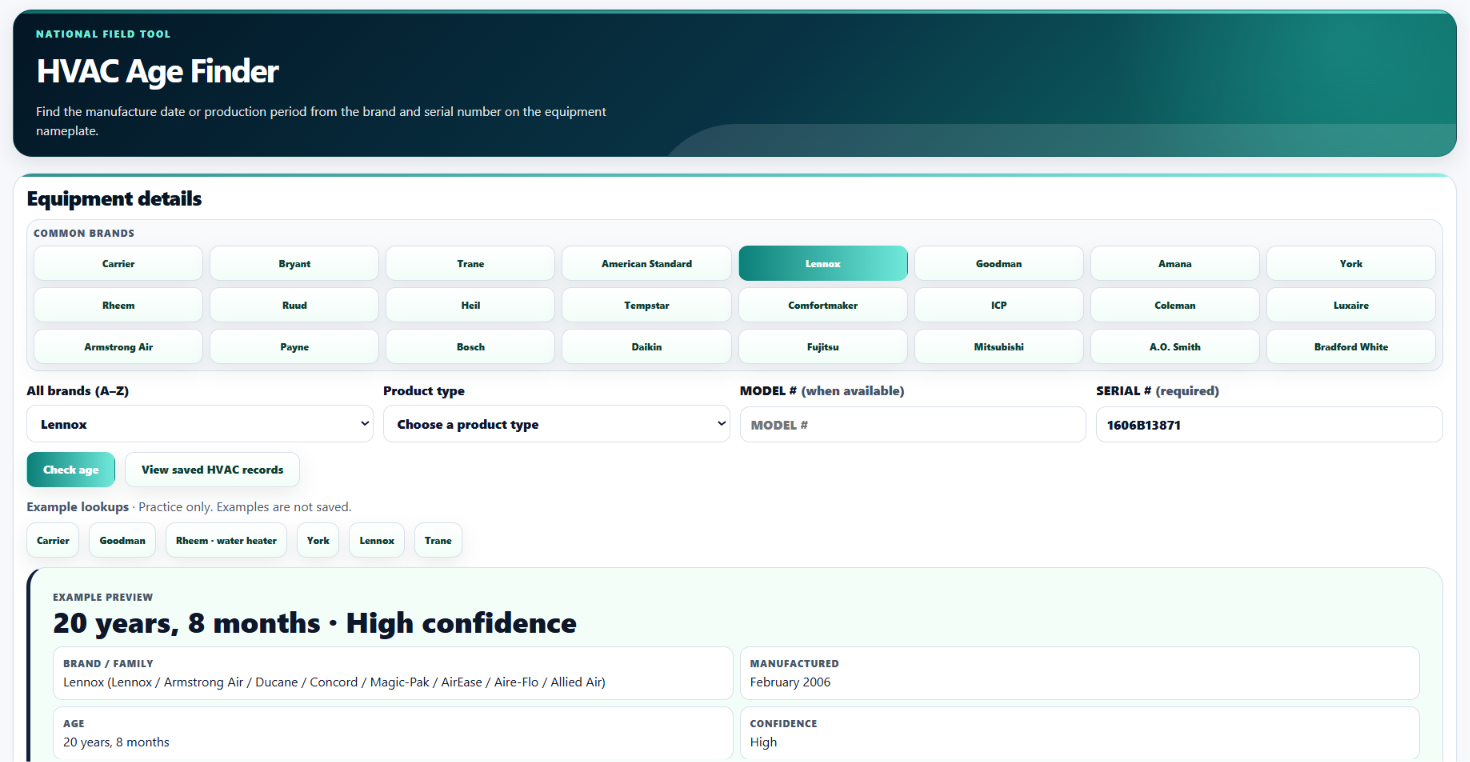Open the All brands (A–Z) dropdown
Image resolution: width=1470 pixels, height=762 pixels.
200,424
